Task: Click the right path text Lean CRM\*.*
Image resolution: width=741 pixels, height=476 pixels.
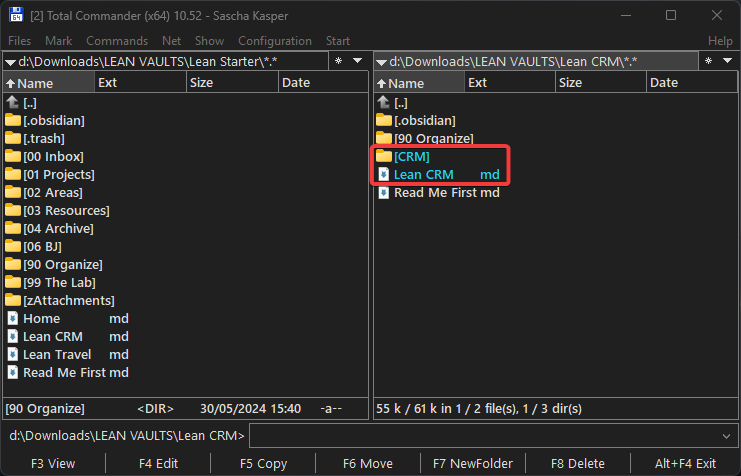Action: (599, 61)
